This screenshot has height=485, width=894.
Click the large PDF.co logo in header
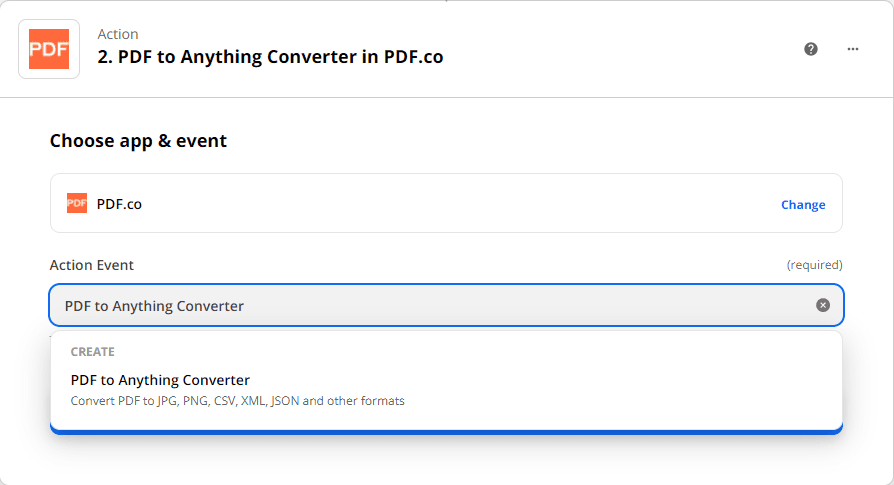[49, 48]
